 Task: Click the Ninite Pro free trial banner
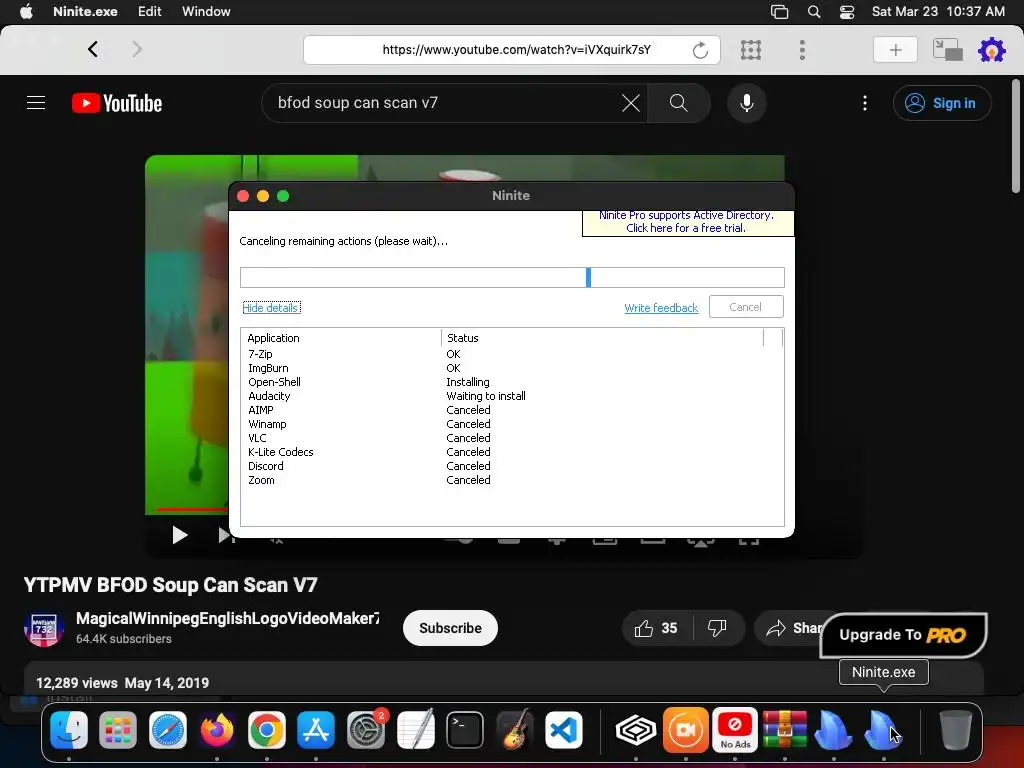pos(687,222)
